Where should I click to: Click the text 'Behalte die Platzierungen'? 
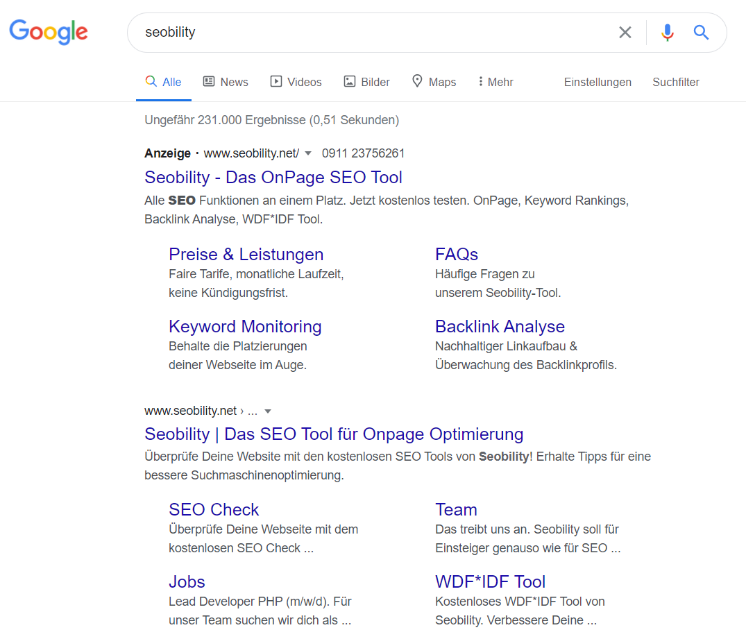[238, 346]
